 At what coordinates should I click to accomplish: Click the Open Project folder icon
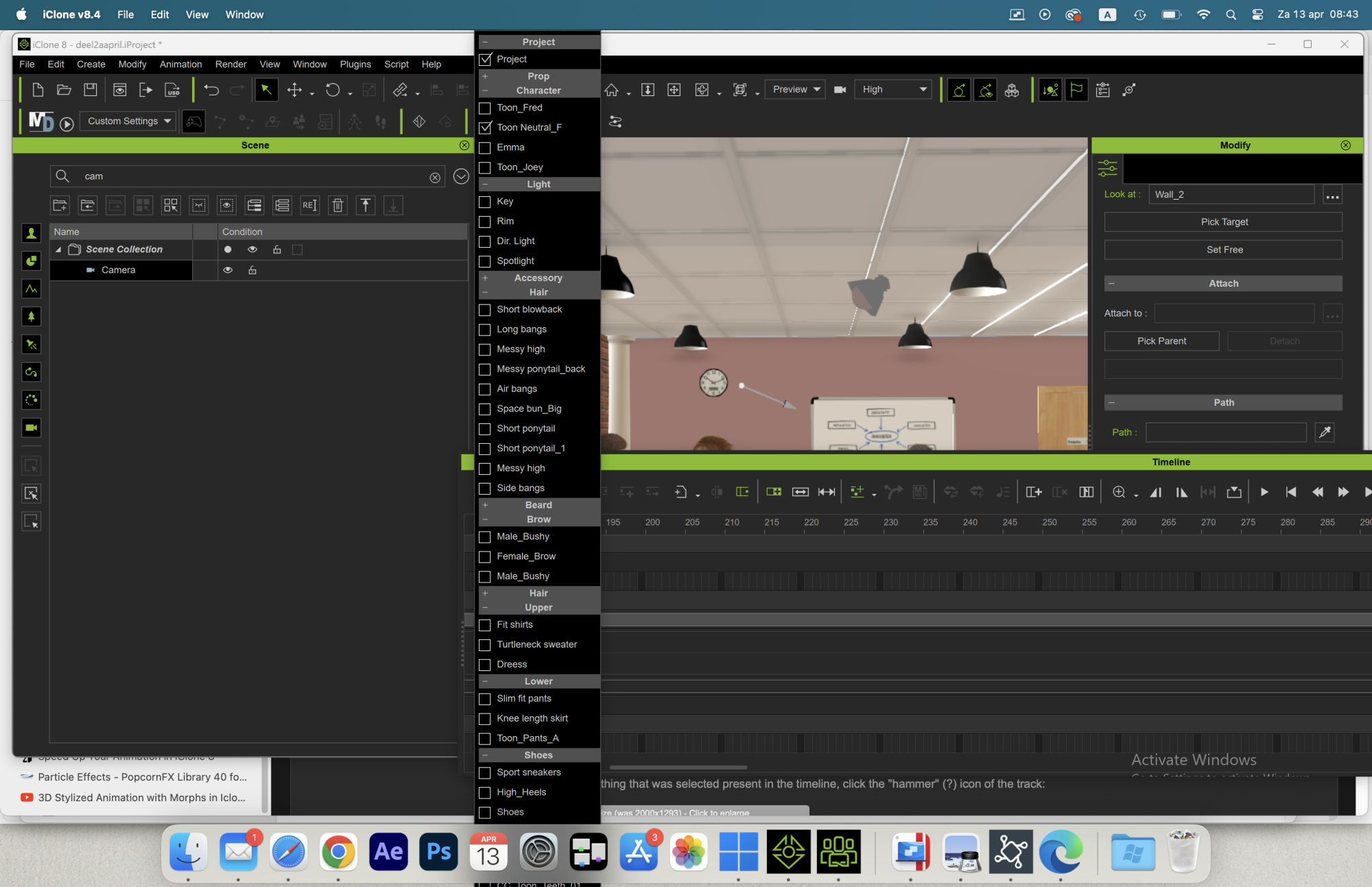(64, 90)
